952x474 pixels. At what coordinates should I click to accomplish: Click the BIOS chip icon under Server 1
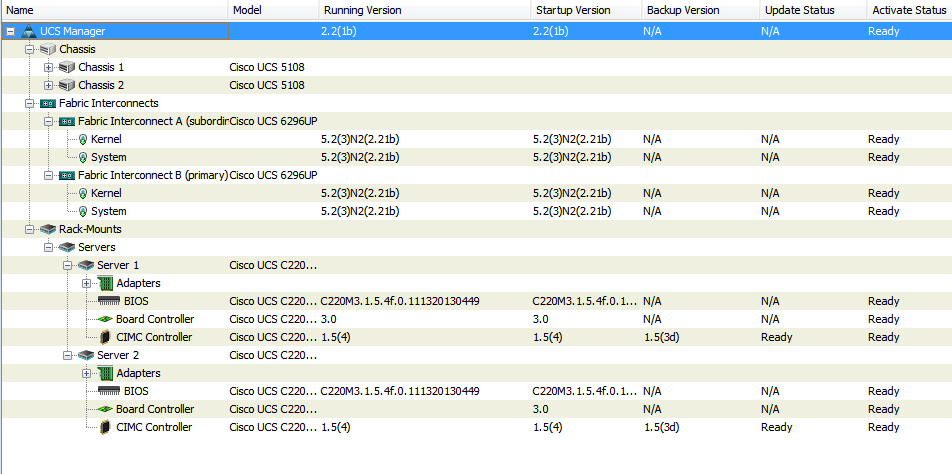tap(109, 301)
